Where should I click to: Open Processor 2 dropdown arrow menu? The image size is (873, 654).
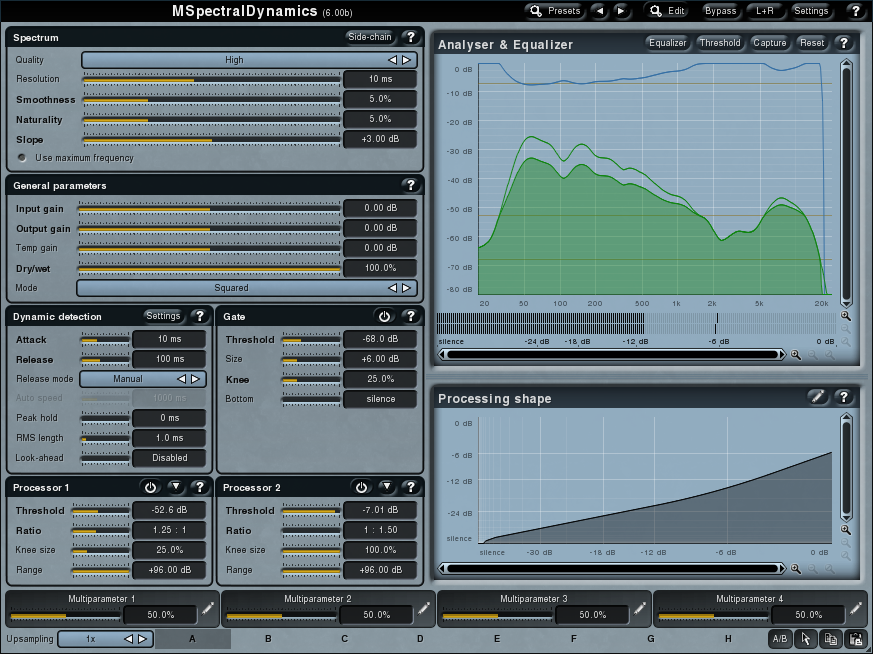click(x=386, y=487)
